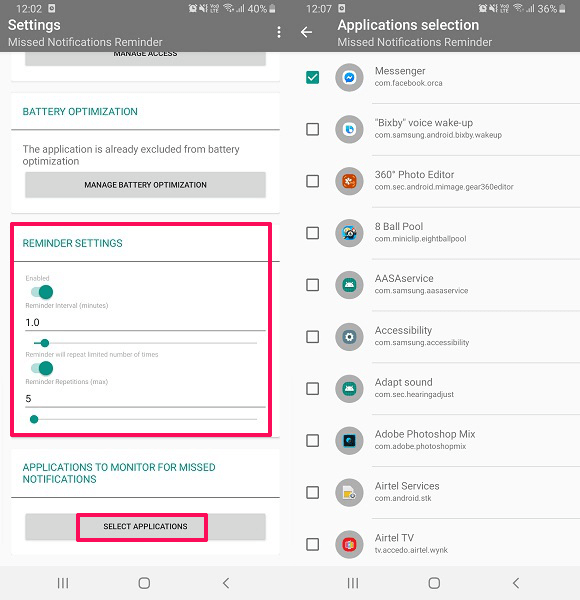Image resolution: width=580 pixels, height=600 pixels.
Task: Click the AASAservice app icon
Action: (349, 285)
